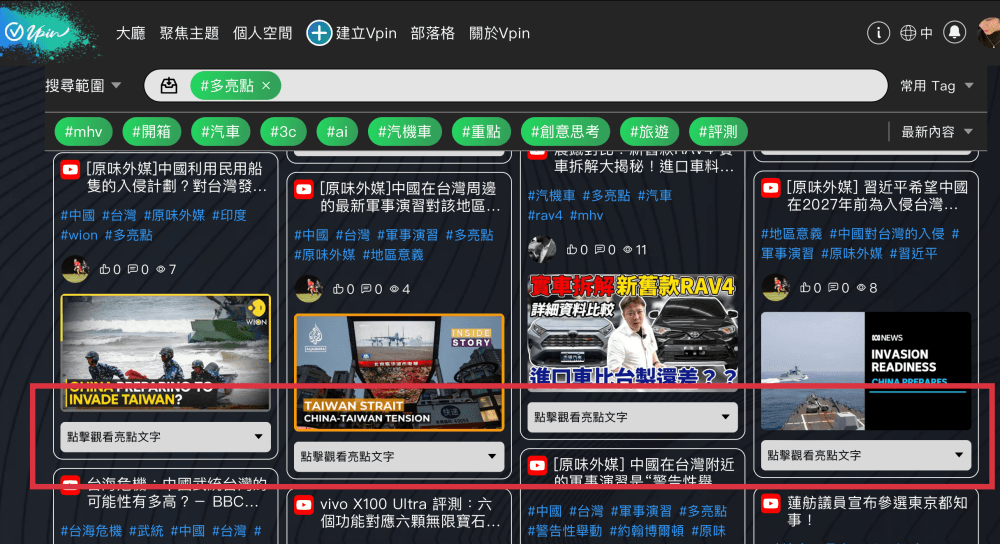
Task: Expand 點擊觀看亮點文字 on RAV4 card
Action: point(633,417)
